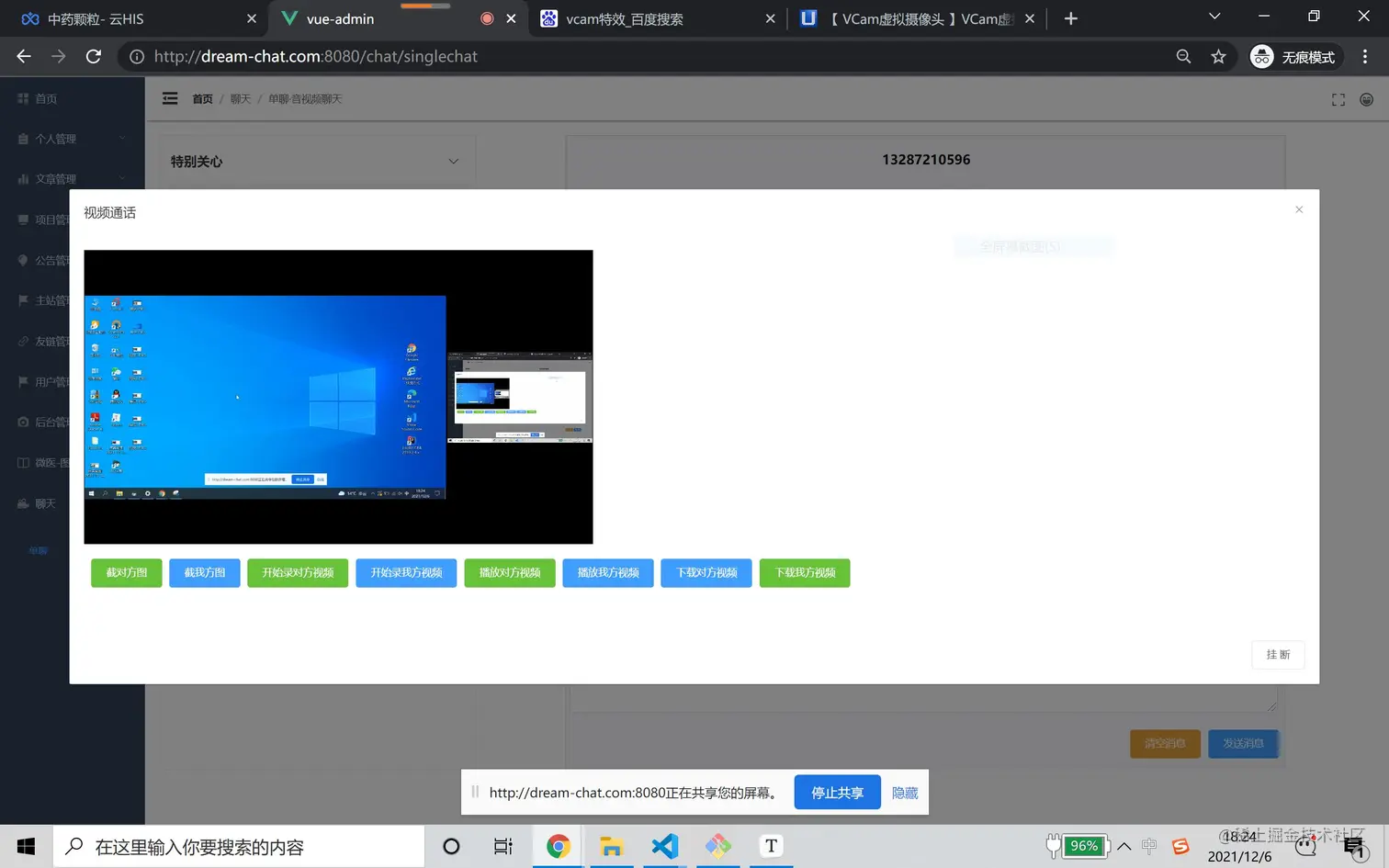
Task: Click the browser back arrow
Action: [24, 56]
